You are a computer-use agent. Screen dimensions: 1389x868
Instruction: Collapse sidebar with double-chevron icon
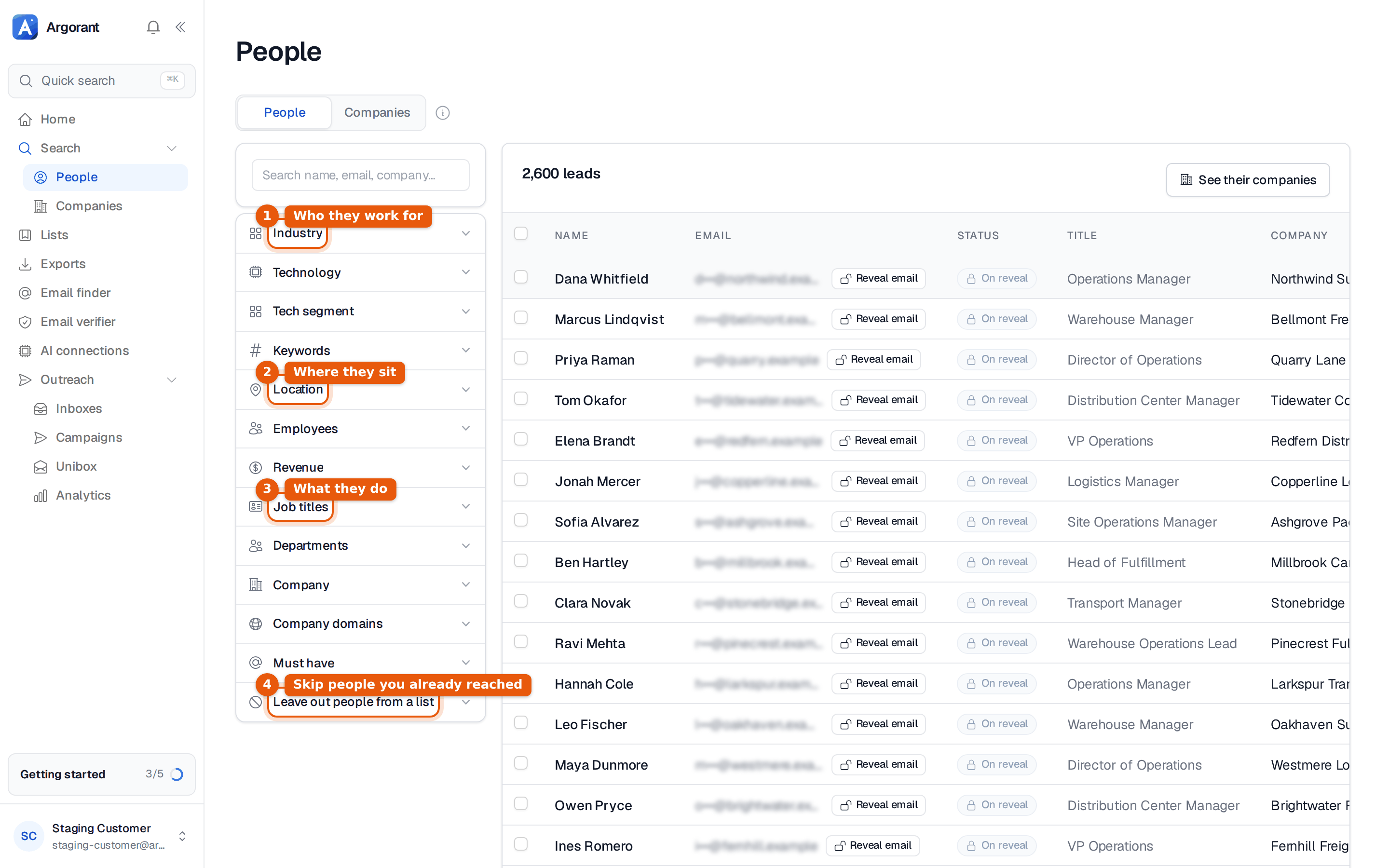180,27
